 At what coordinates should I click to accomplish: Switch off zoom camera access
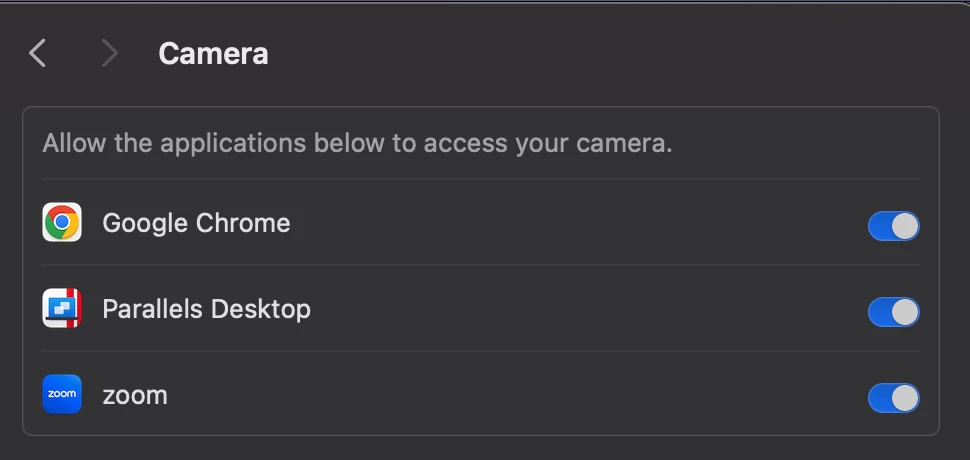[x=893, y=398]
